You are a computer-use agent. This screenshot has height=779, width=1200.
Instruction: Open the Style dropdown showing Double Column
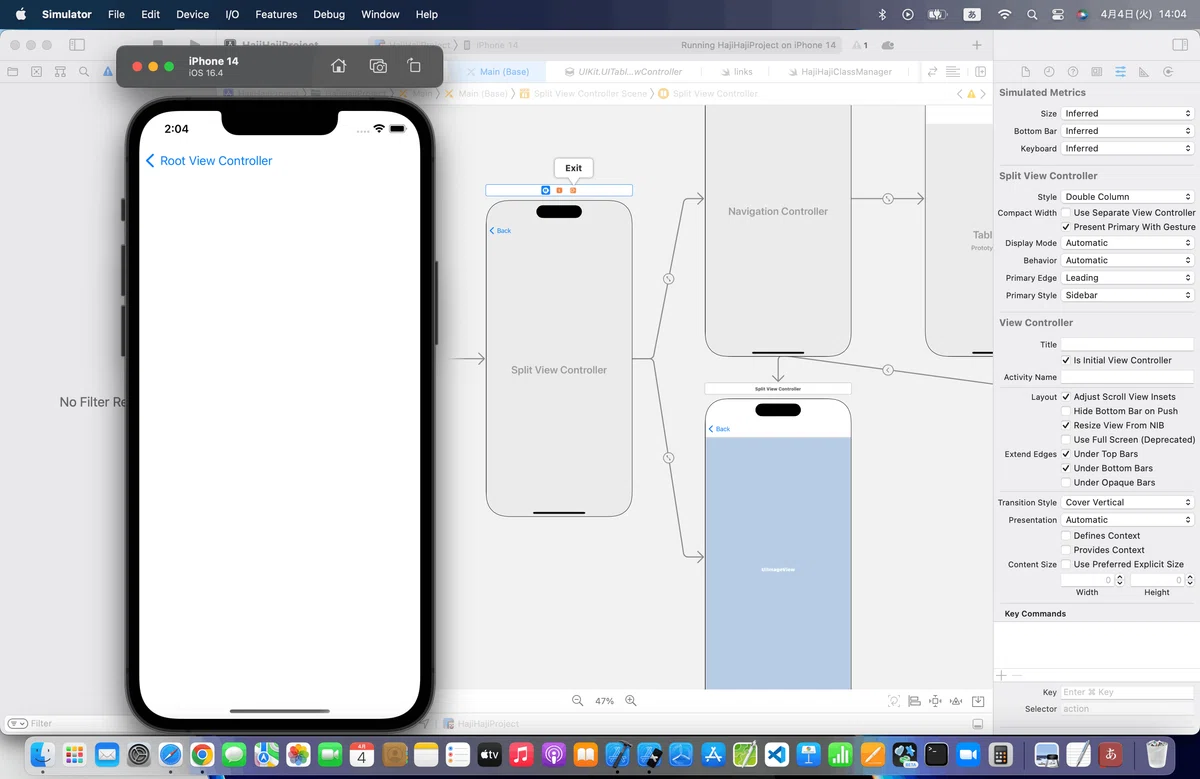(1127, 197)
